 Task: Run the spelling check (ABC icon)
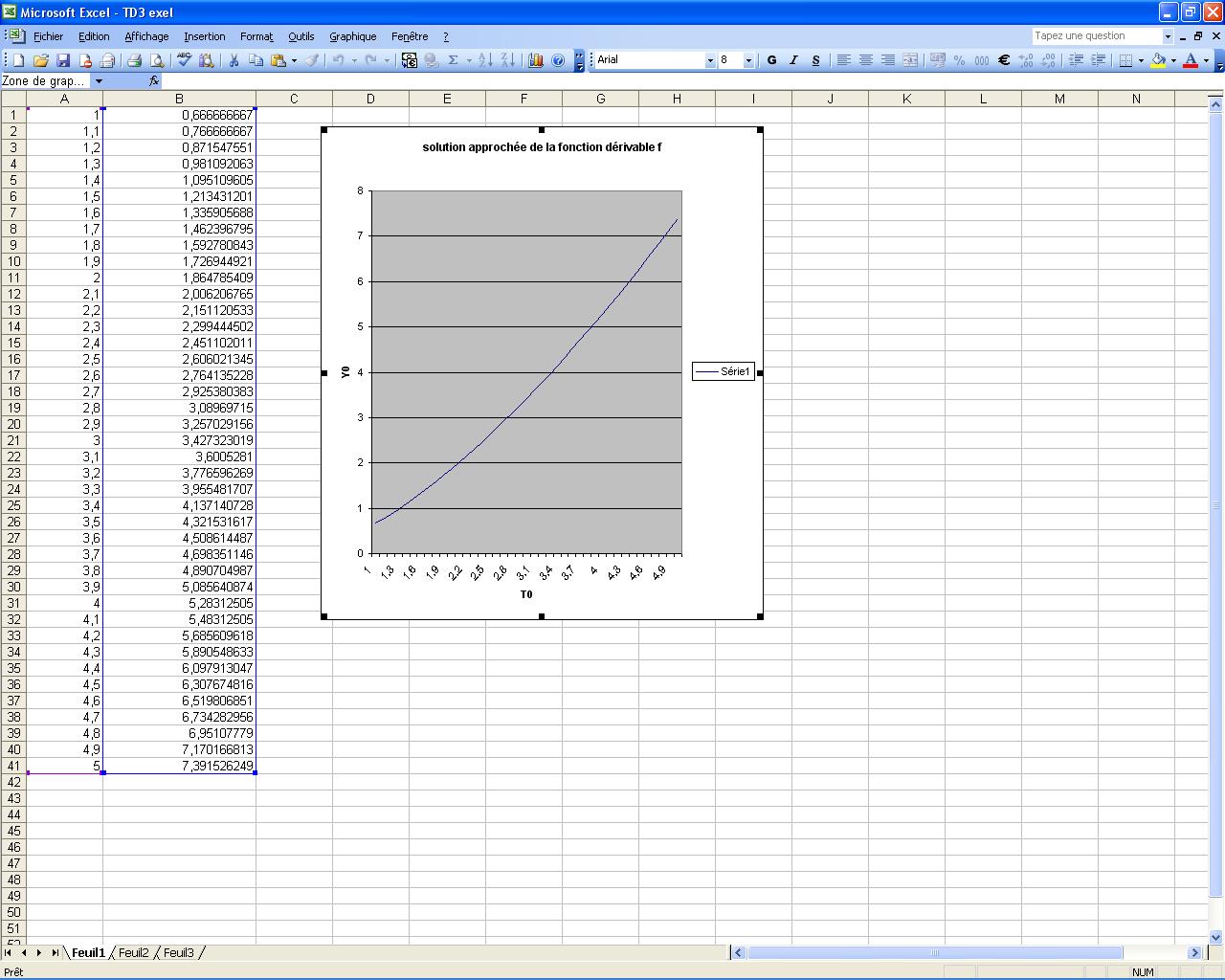tap(185, 60)
